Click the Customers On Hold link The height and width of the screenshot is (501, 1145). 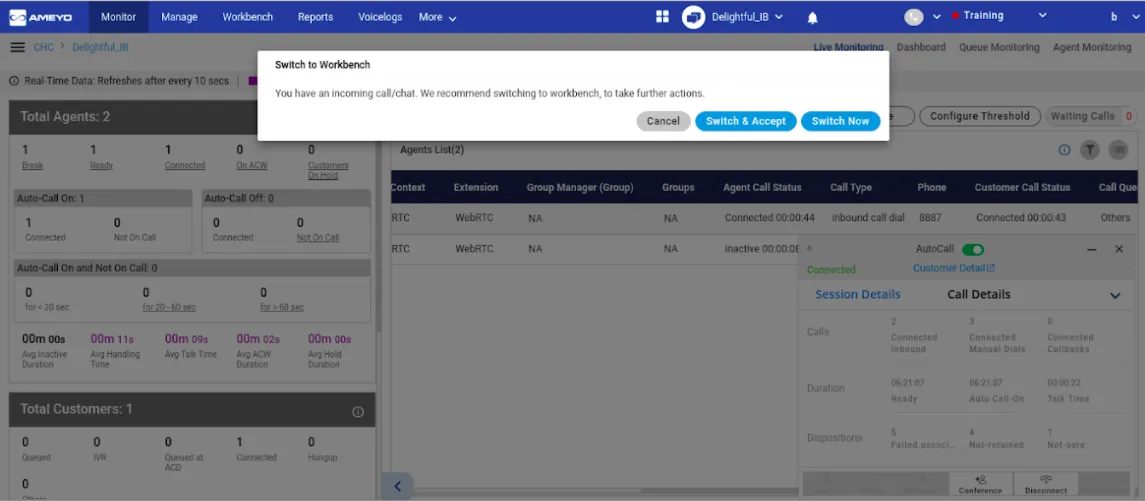point(328,170)
